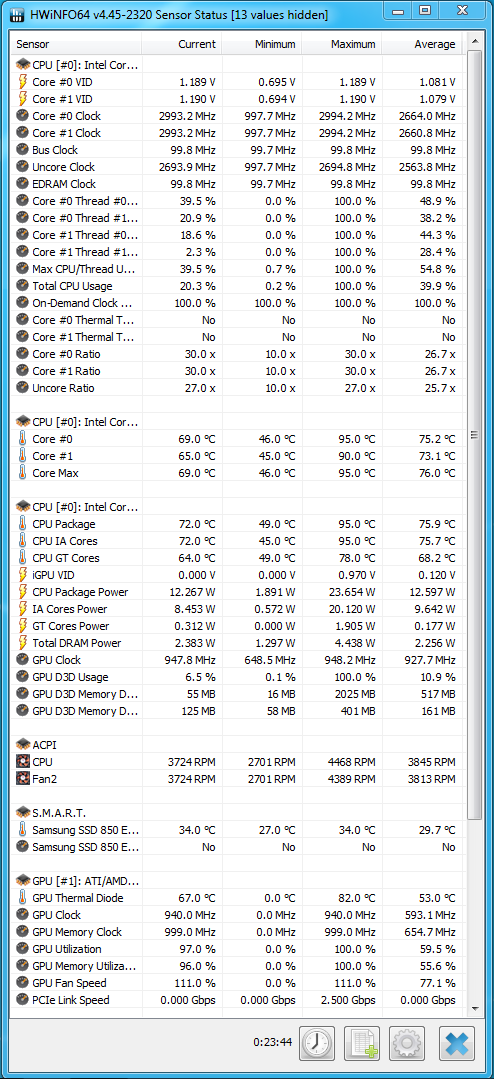Click the lightning bolt icon beside Core #0 VID
494x1079 pixels.
[x=23, y=82]
